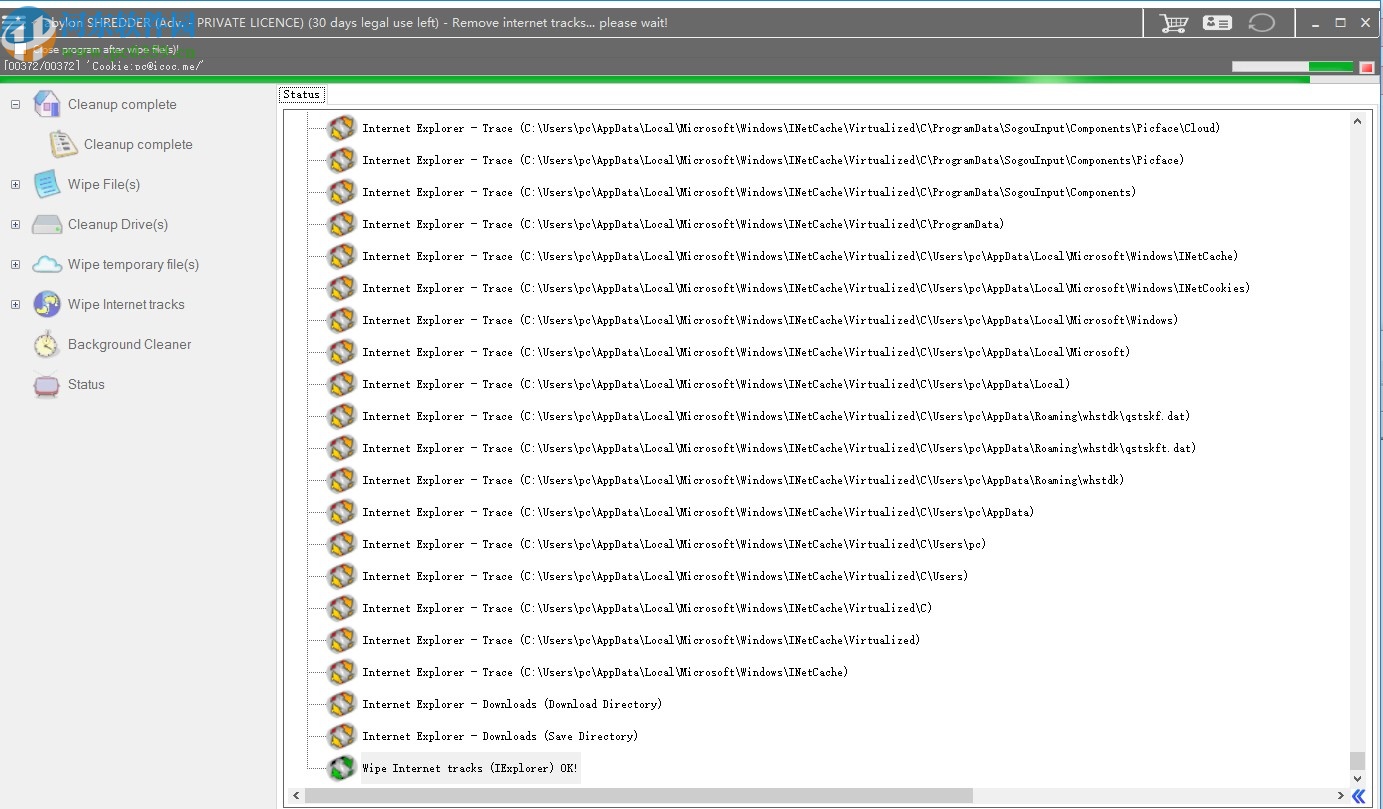The image size is (1383, 809).
Task: Click the Cleanup Drive(s) disk icon
Action: 47,224
